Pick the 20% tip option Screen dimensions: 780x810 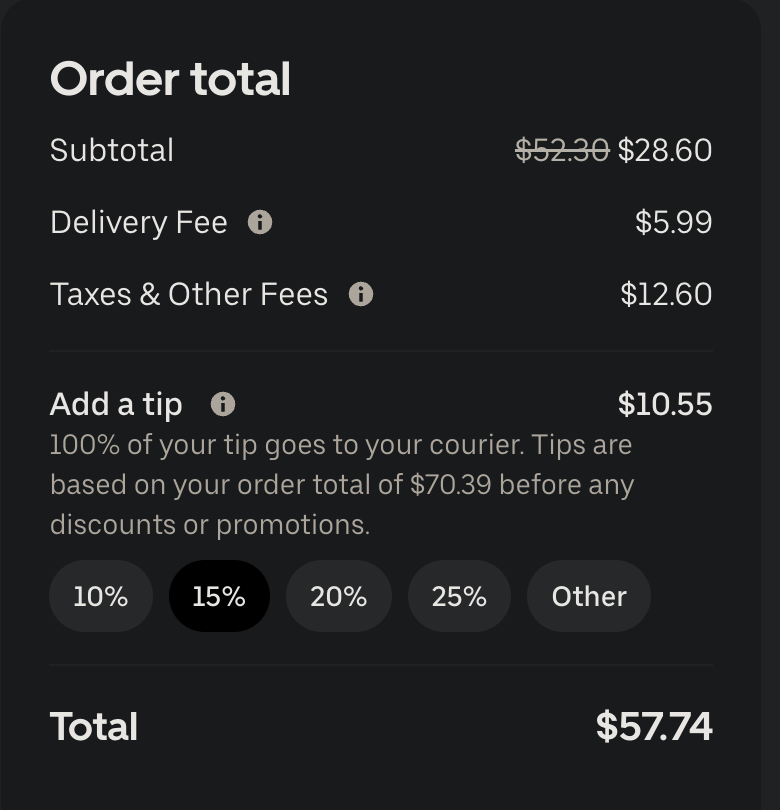click(339, 596)
